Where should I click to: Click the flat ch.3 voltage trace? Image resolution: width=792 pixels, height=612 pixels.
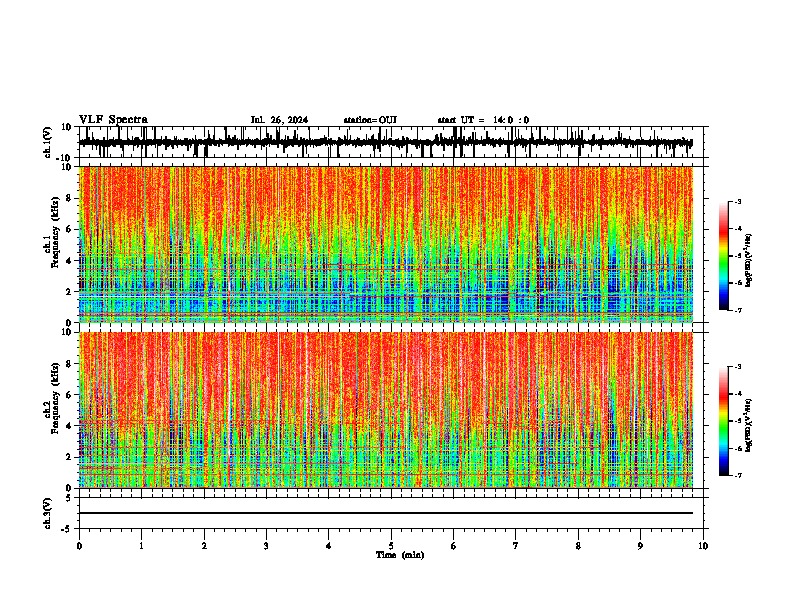pyautogui.click(x=386, y=513)
